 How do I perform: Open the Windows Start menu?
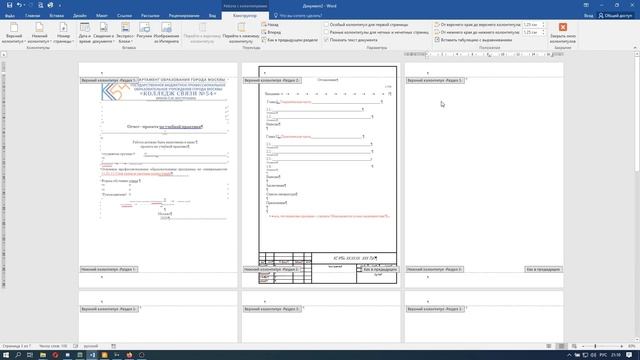pos(6,355)
